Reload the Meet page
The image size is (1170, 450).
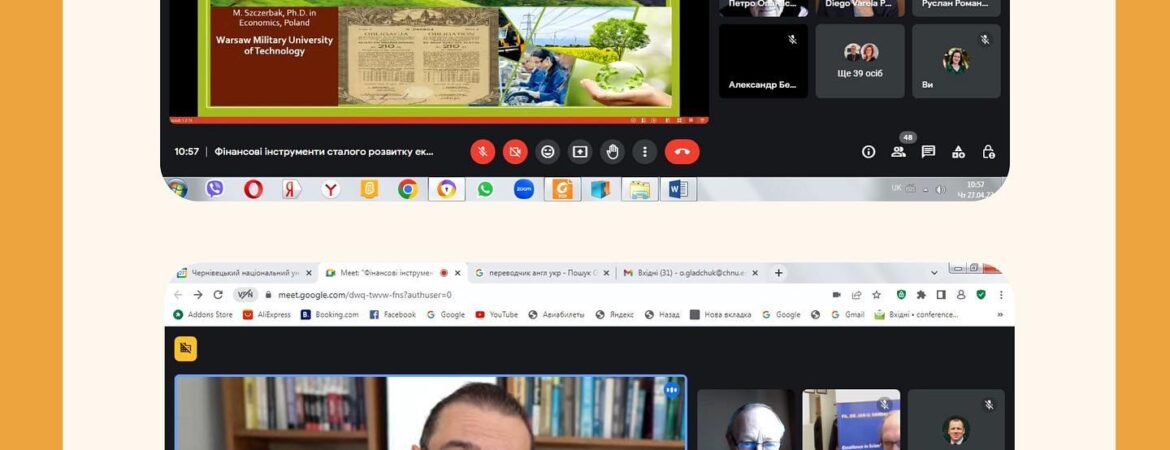point(218,295)
